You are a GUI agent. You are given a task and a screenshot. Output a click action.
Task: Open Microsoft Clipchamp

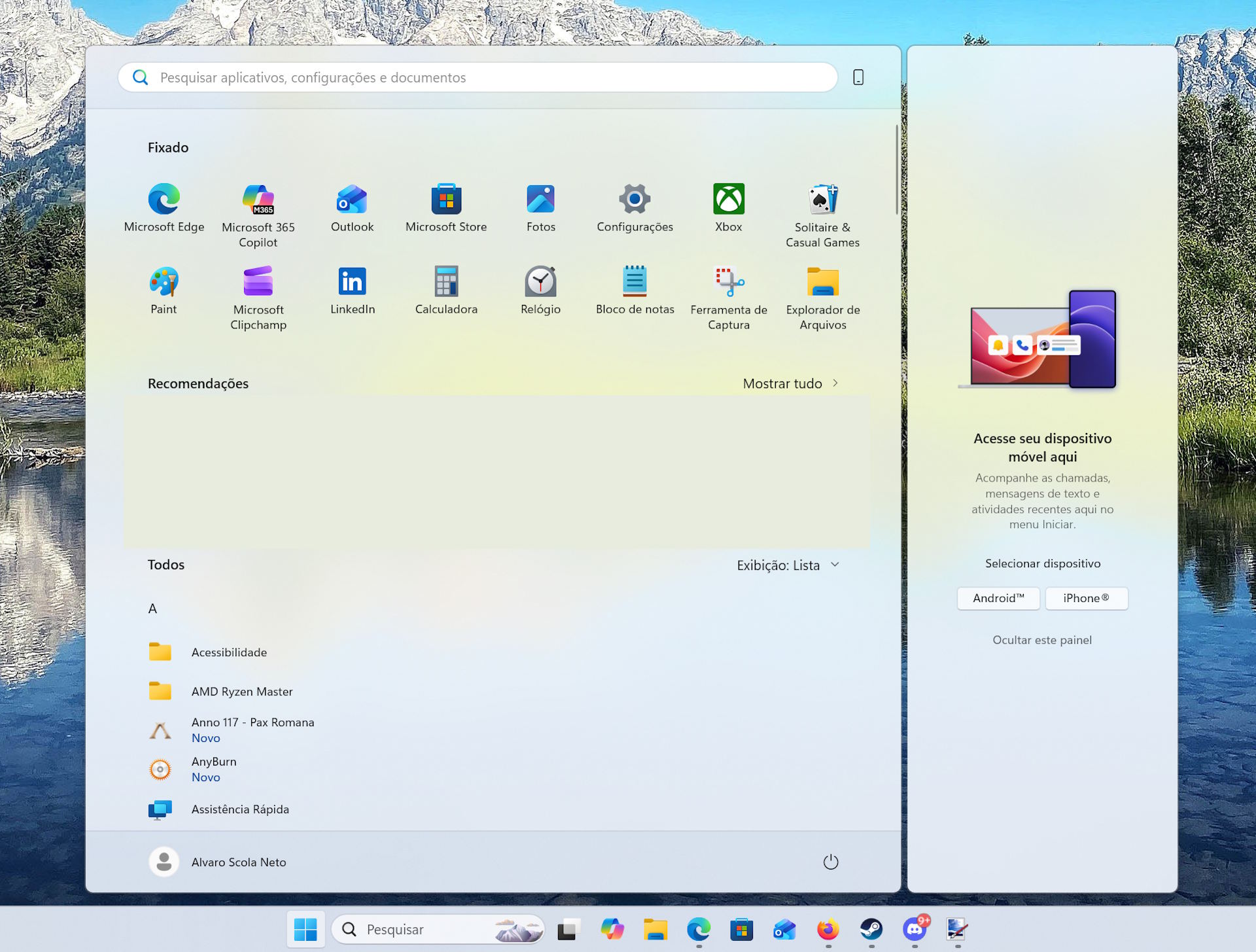tap(258, 298)
